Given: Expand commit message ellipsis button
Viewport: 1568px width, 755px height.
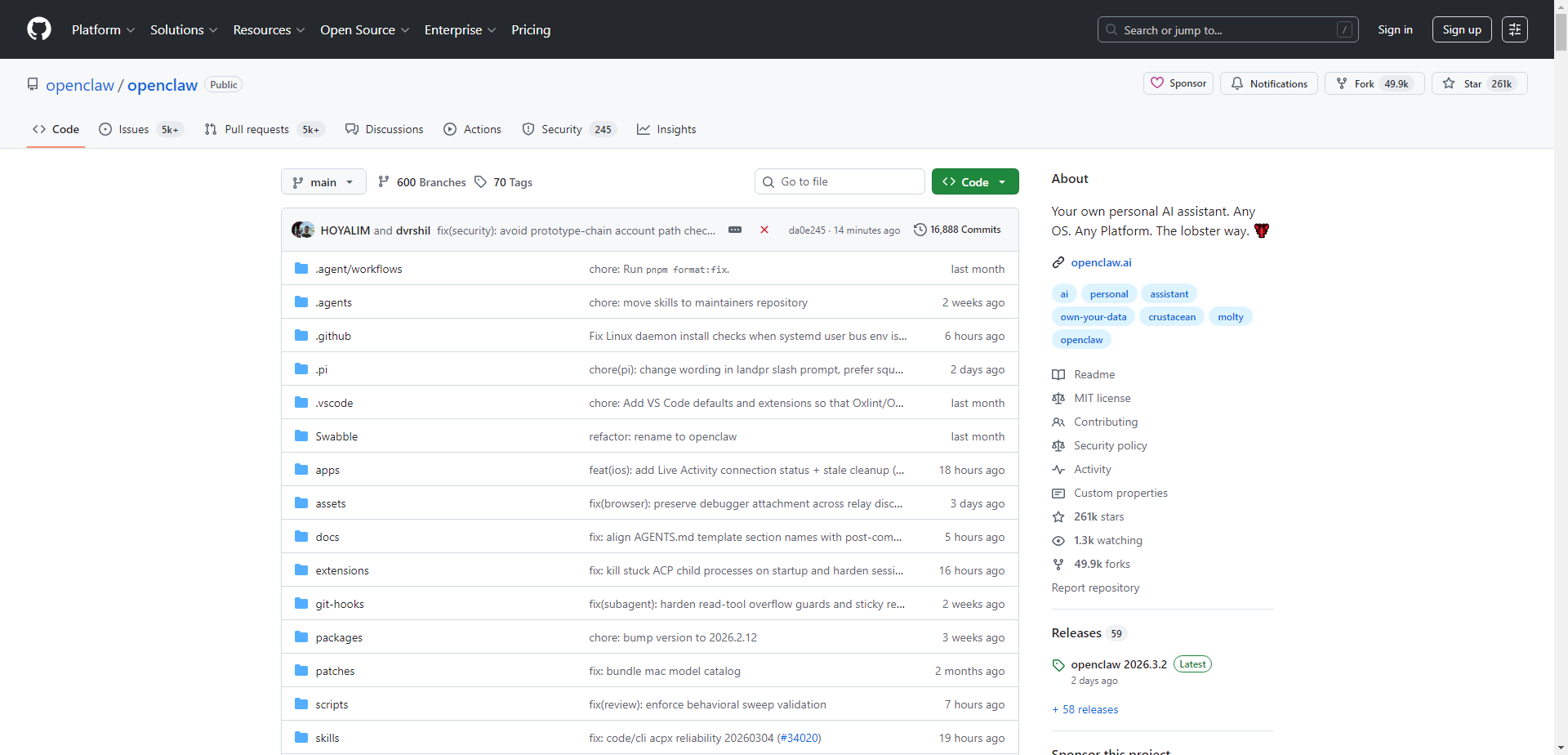Looking at the screenshot, I should [x=735, y=230].
